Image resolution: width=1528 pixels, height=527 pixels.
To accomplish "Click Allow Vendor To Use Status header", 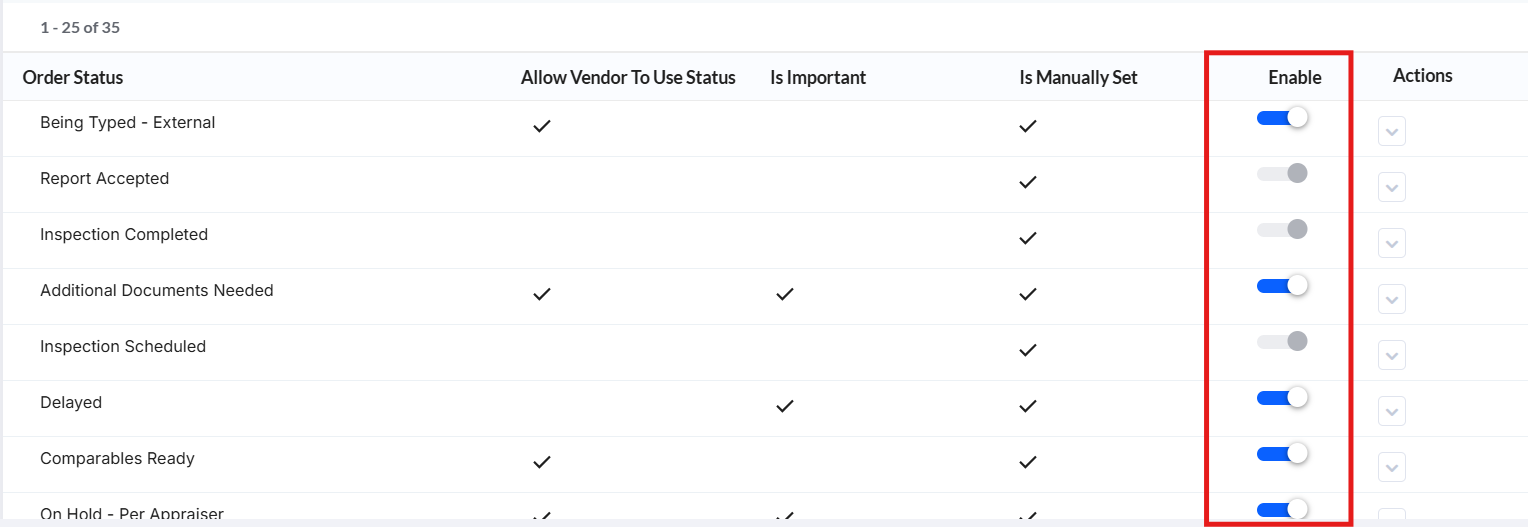I will click(628, 77).
